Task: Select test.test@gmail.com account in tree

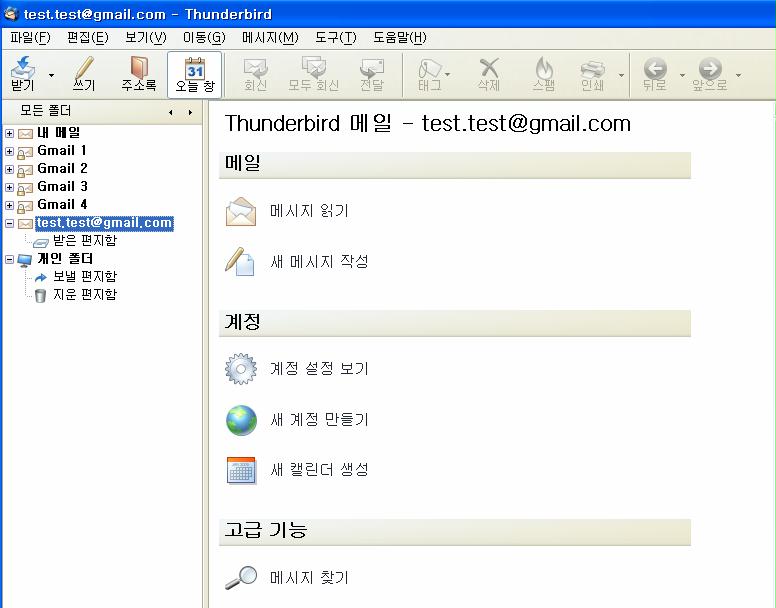Action: tap(104, 223)
